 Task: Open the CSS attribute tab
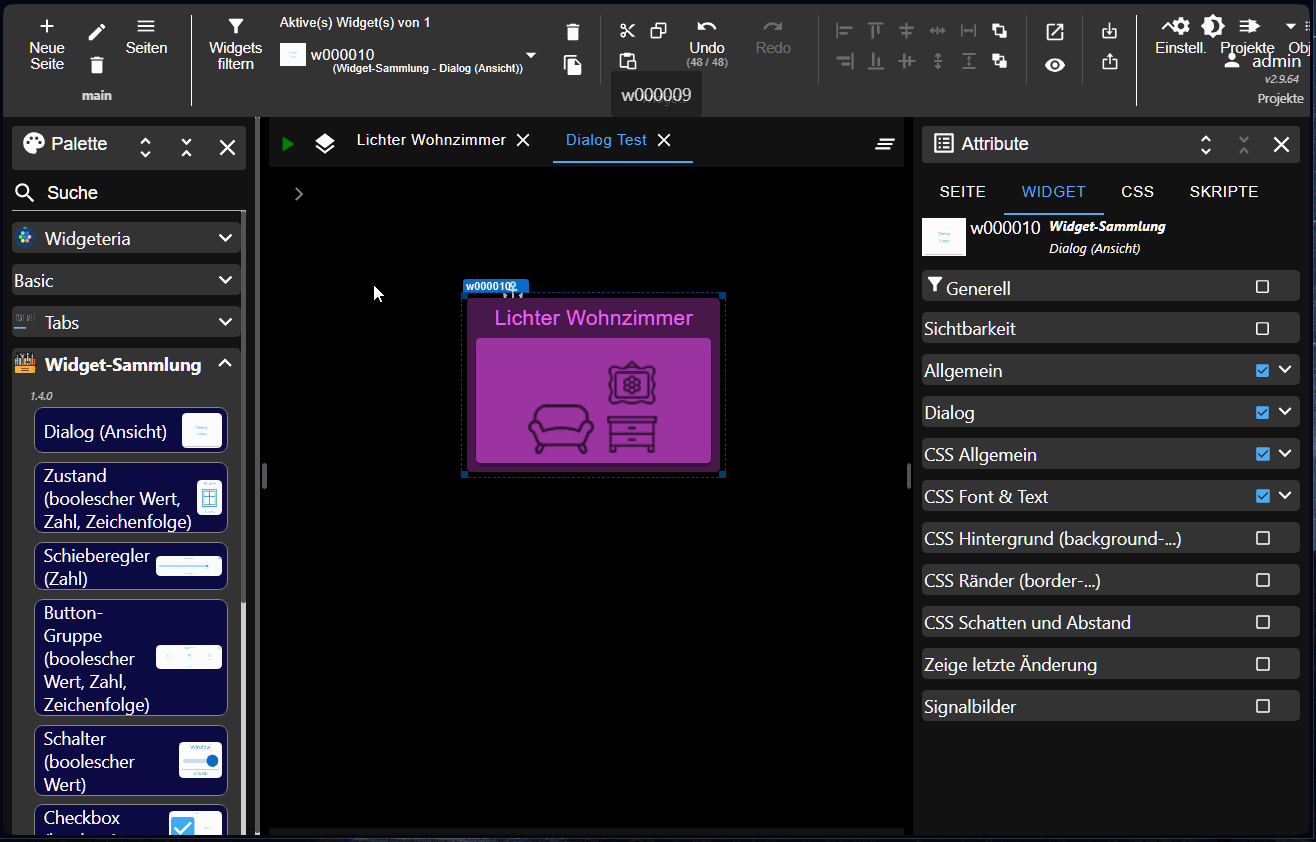tap(1138, 192)
